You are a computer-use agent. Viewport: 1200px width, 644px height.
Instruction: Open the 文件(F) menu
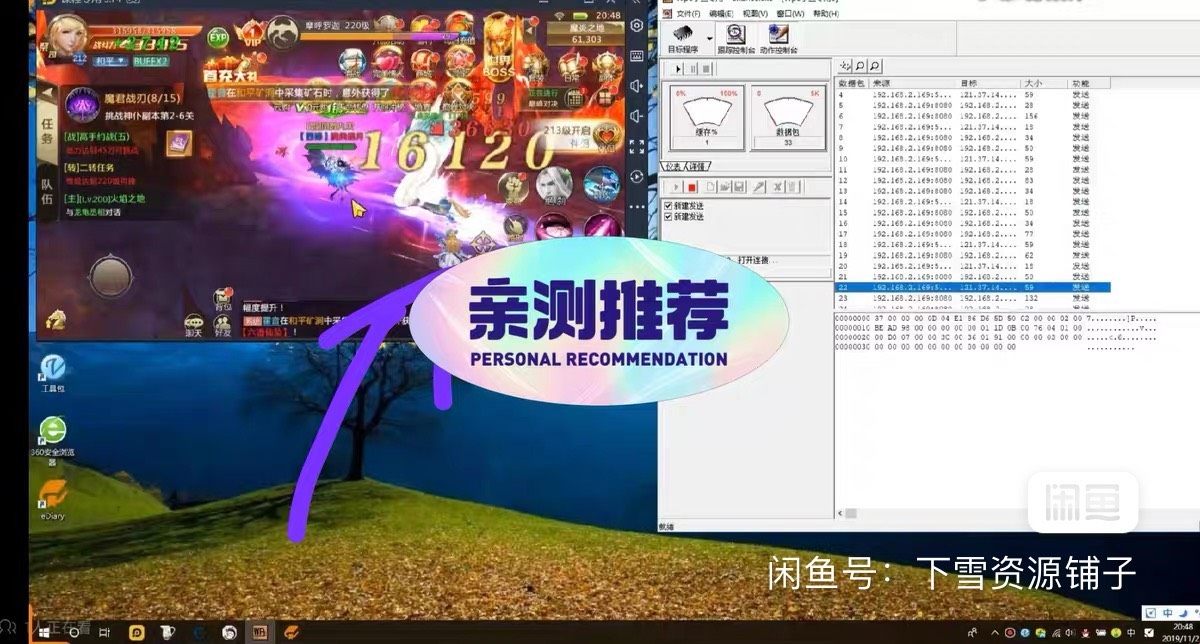point(688,14)
